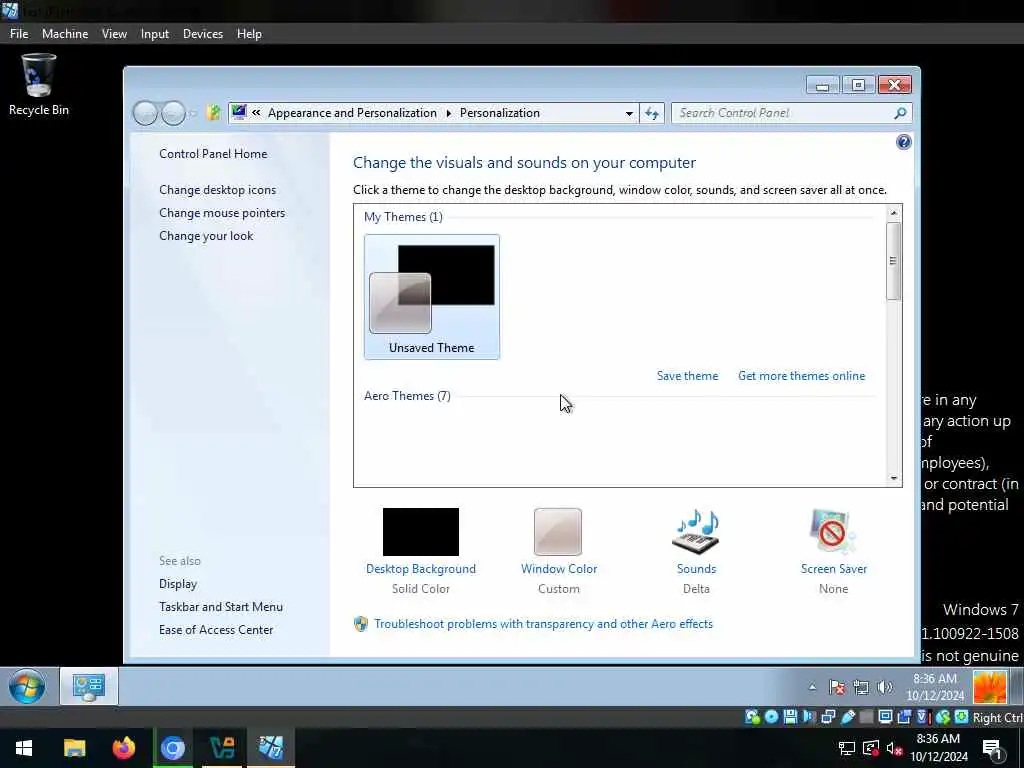The height and width of the screenshot is (768, 1024).
Task: Click the shield icon beside Troubleshoot link
Action: (x=360, y=624)
